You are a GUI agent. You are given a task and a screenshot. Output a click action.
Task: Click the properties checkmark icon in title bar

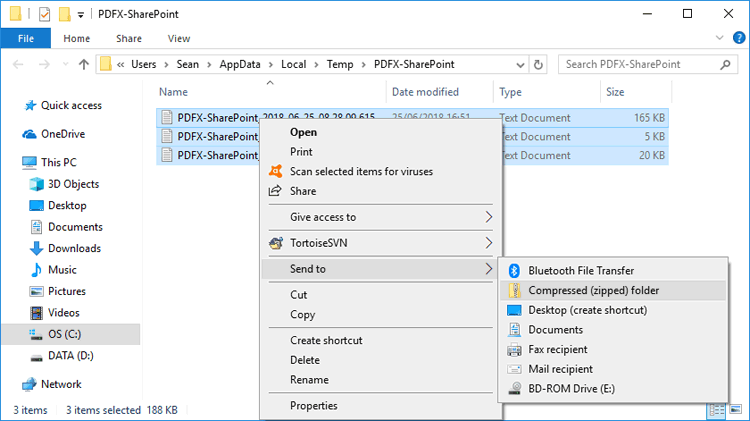coord(44,14)
